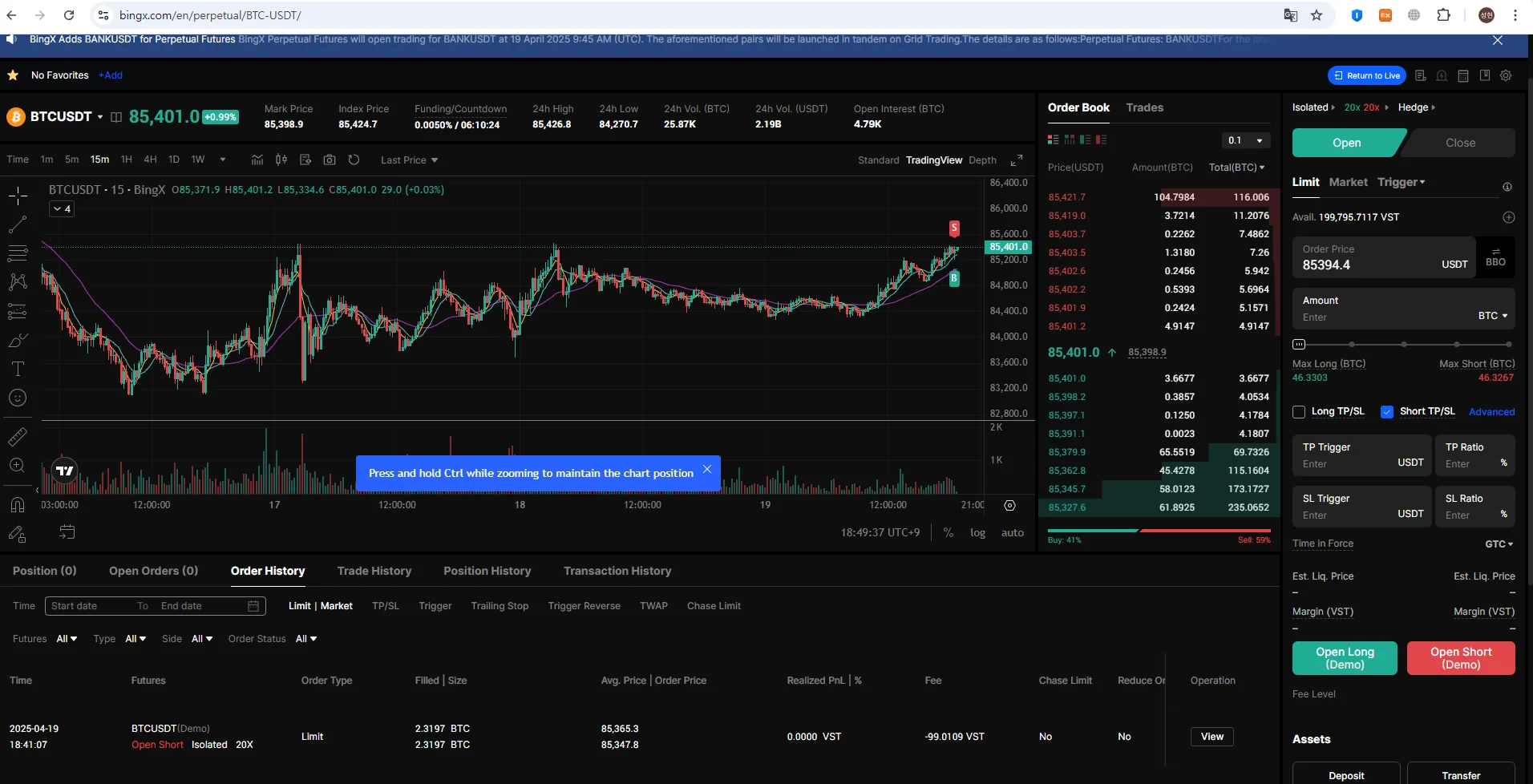Screen dimensions: 1533x784
Task: Take a chart snapshot with camera icon
Action: click(330, 160)
